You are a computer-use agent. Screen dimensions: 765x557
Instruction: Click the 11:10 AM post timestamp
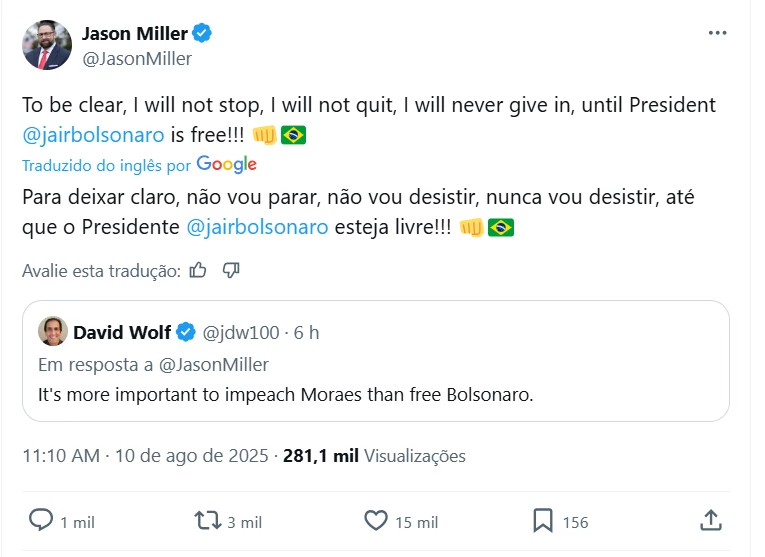[61, 456]
